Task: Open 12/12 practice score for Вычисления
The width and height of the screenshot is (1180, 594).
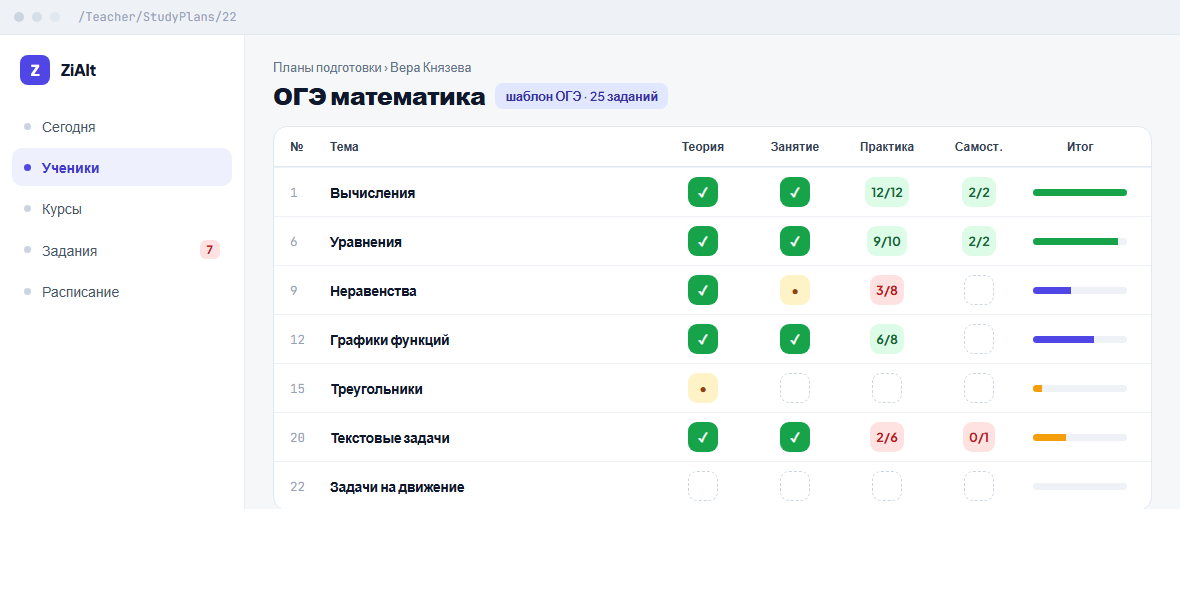Action: [x=887, y=192]
